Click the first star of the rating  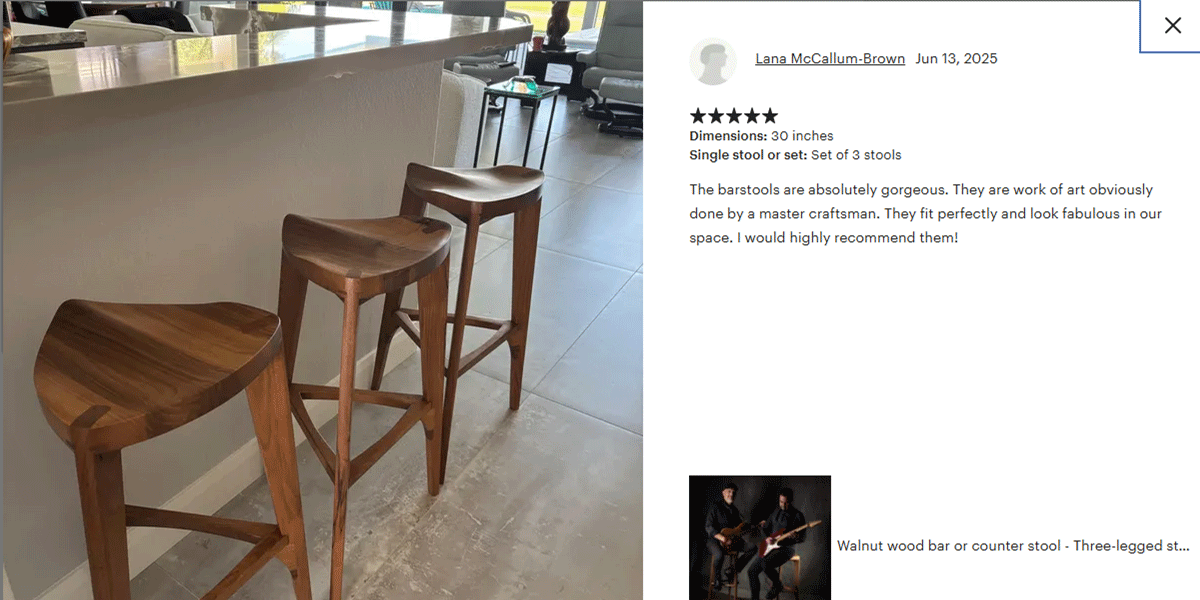coord(698,116)
